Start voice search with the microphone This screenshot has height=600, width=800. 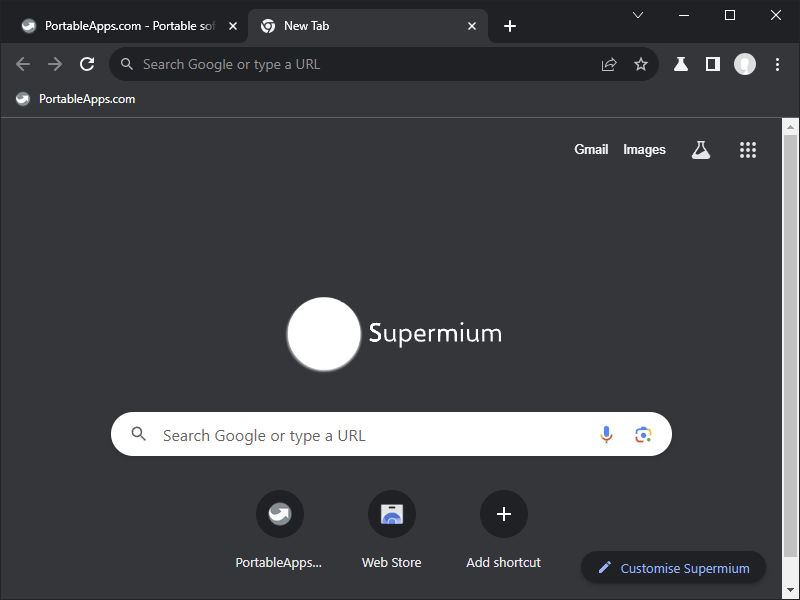coord(606,435)
